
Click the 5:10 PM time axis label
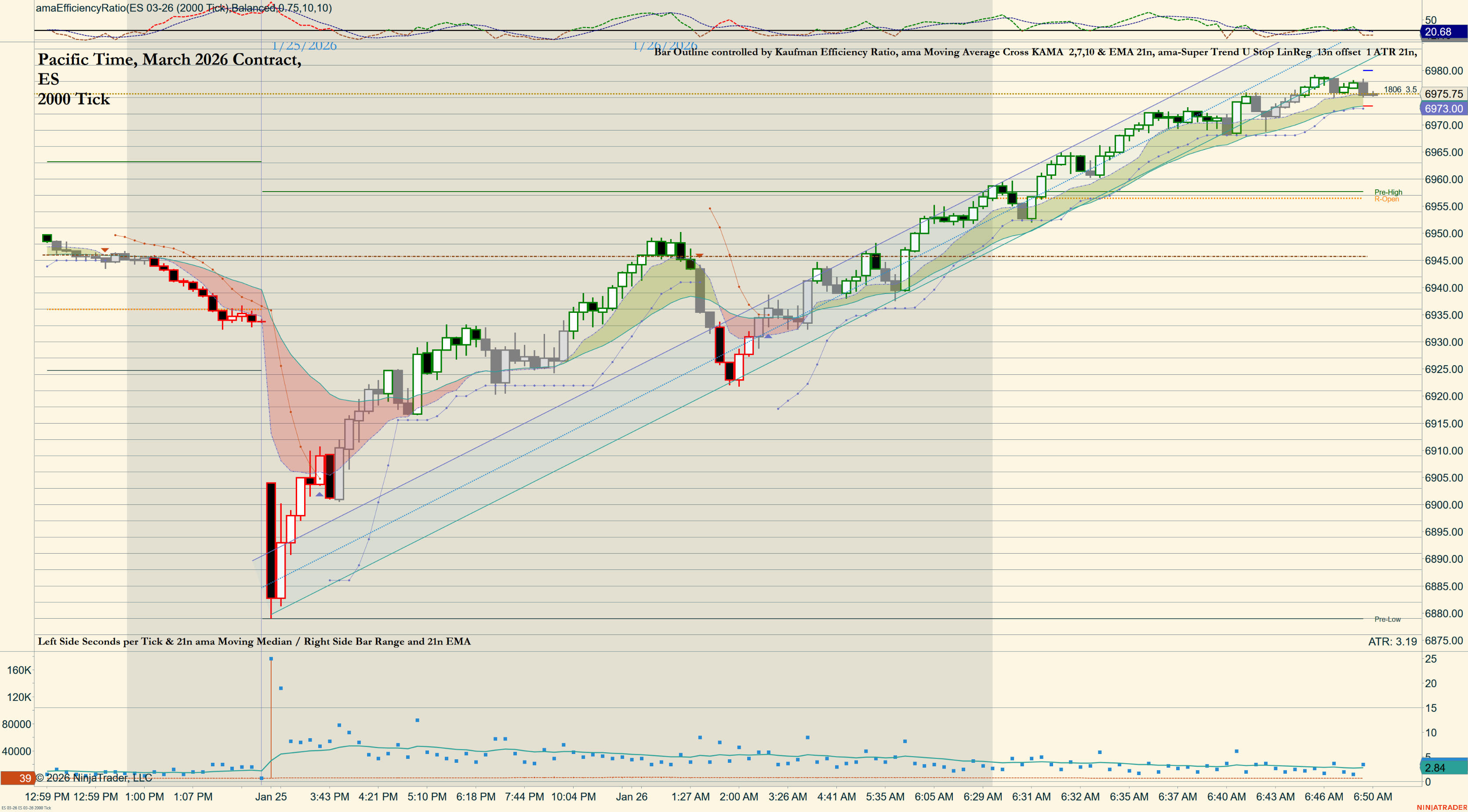pos(427,797)
